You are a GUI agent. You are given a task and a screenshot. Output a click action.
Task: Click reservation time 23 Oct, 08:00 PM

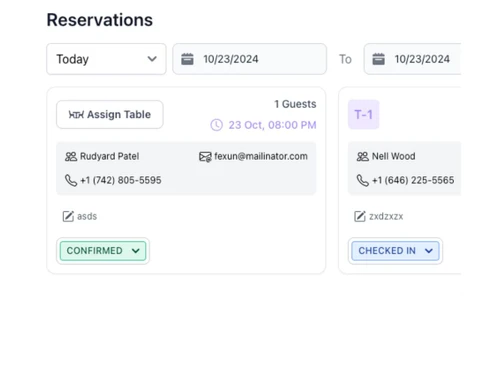pos(272,125)
